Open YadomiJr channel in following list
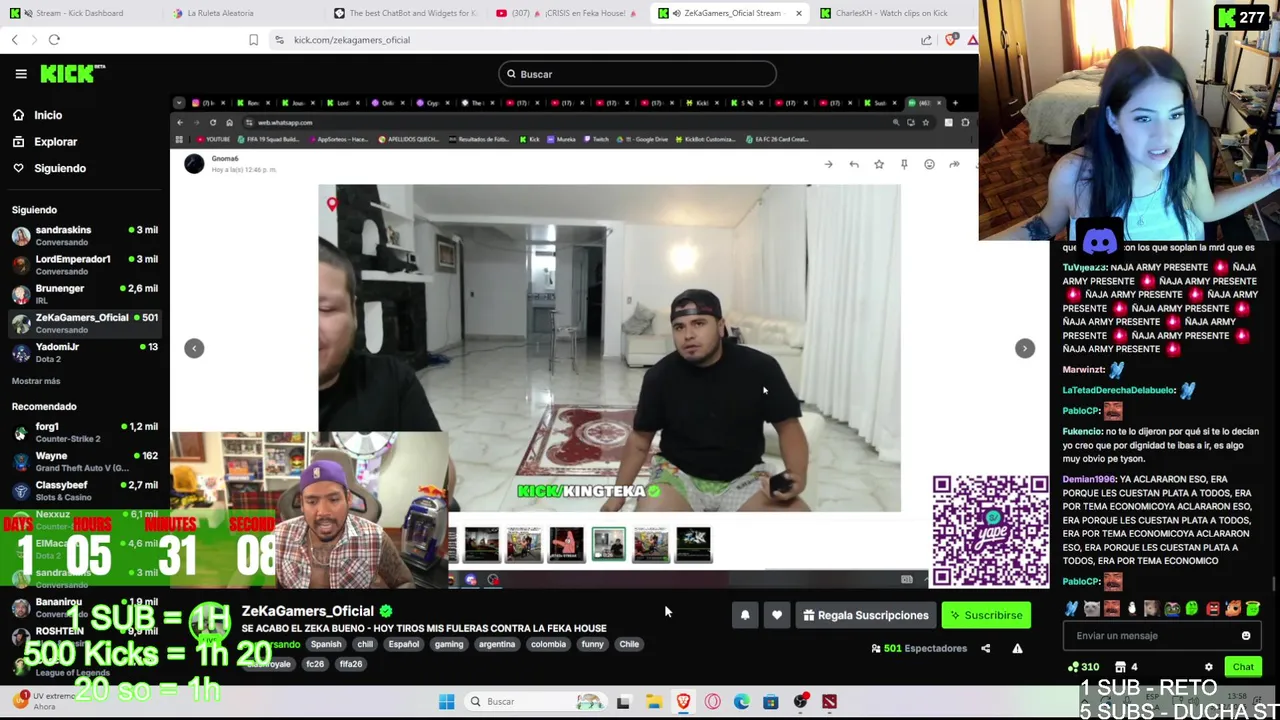This screenshot has width=1280, height=720. tap(85, 351)
